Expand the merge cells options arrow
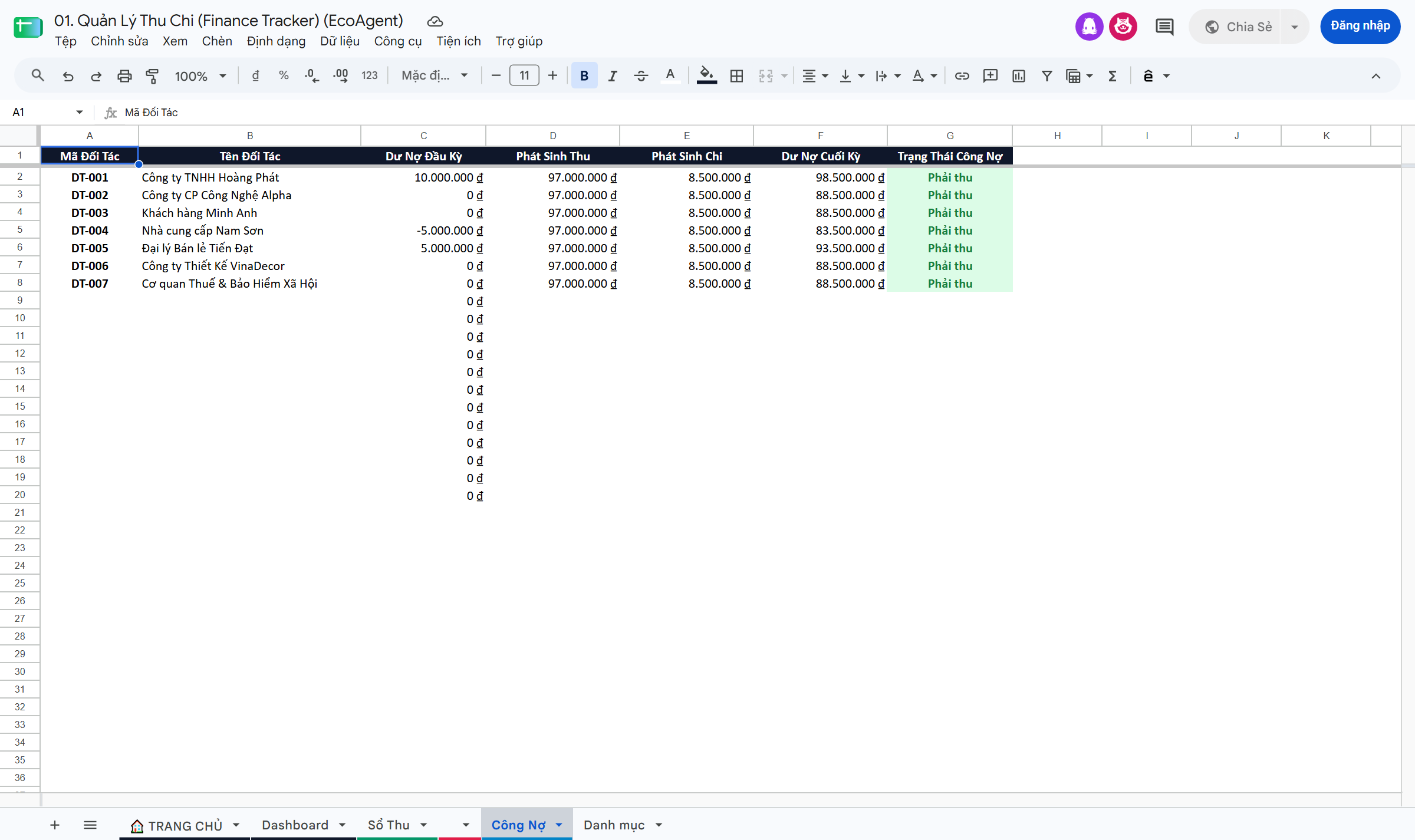The image size is (1415, 840). [784, 75]
